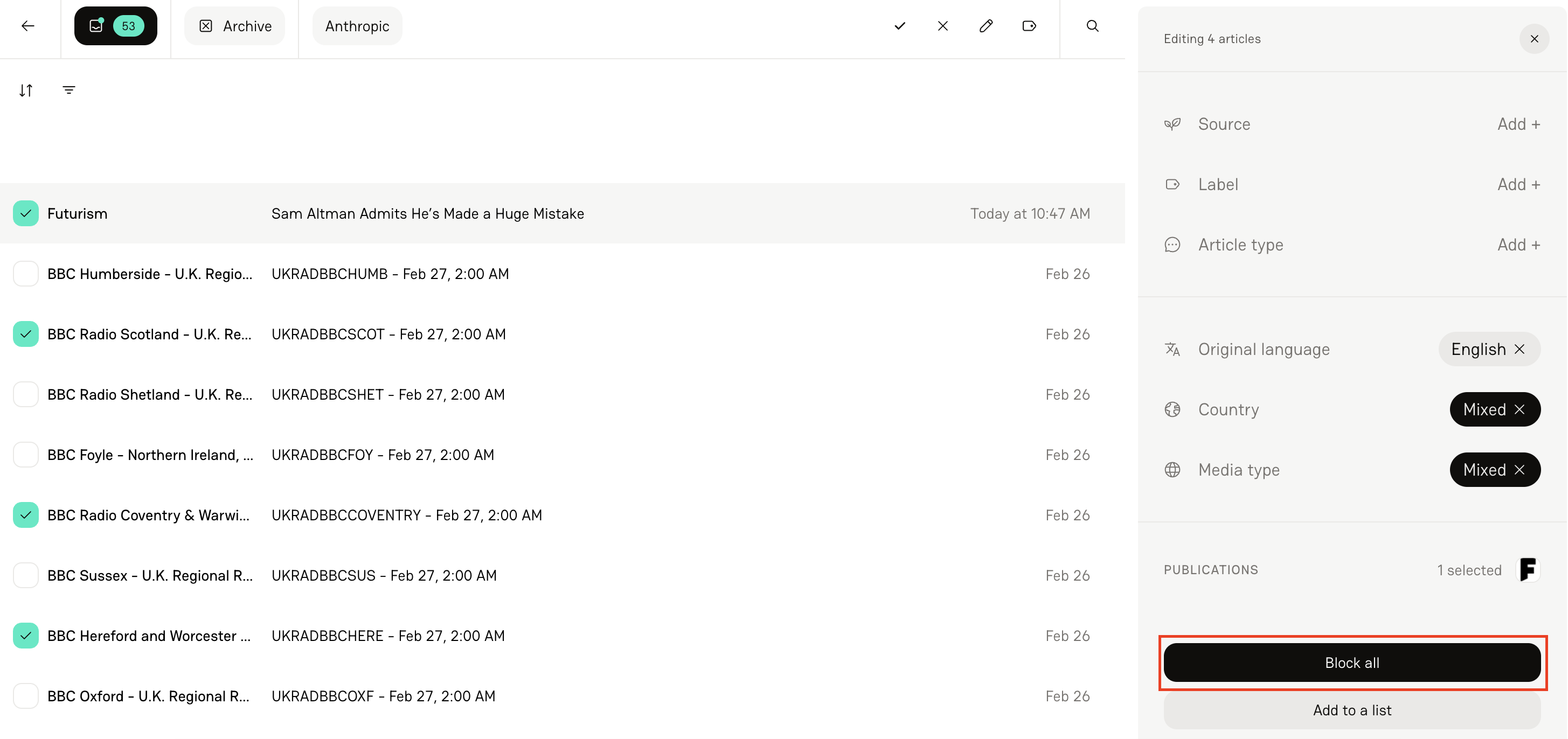
Task: Open the filter icon
Action: pyautogui.click(x=69, y=89)
